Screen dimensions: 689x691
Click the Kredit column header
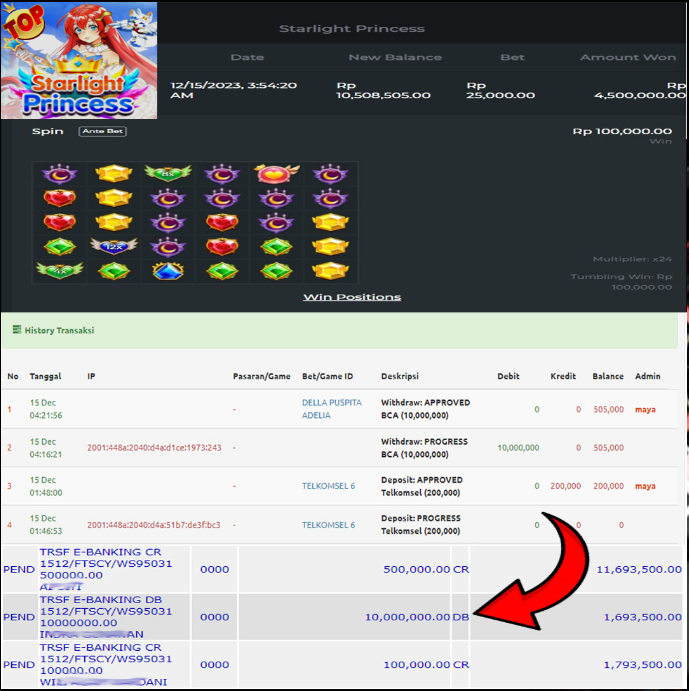pos(563,376)
